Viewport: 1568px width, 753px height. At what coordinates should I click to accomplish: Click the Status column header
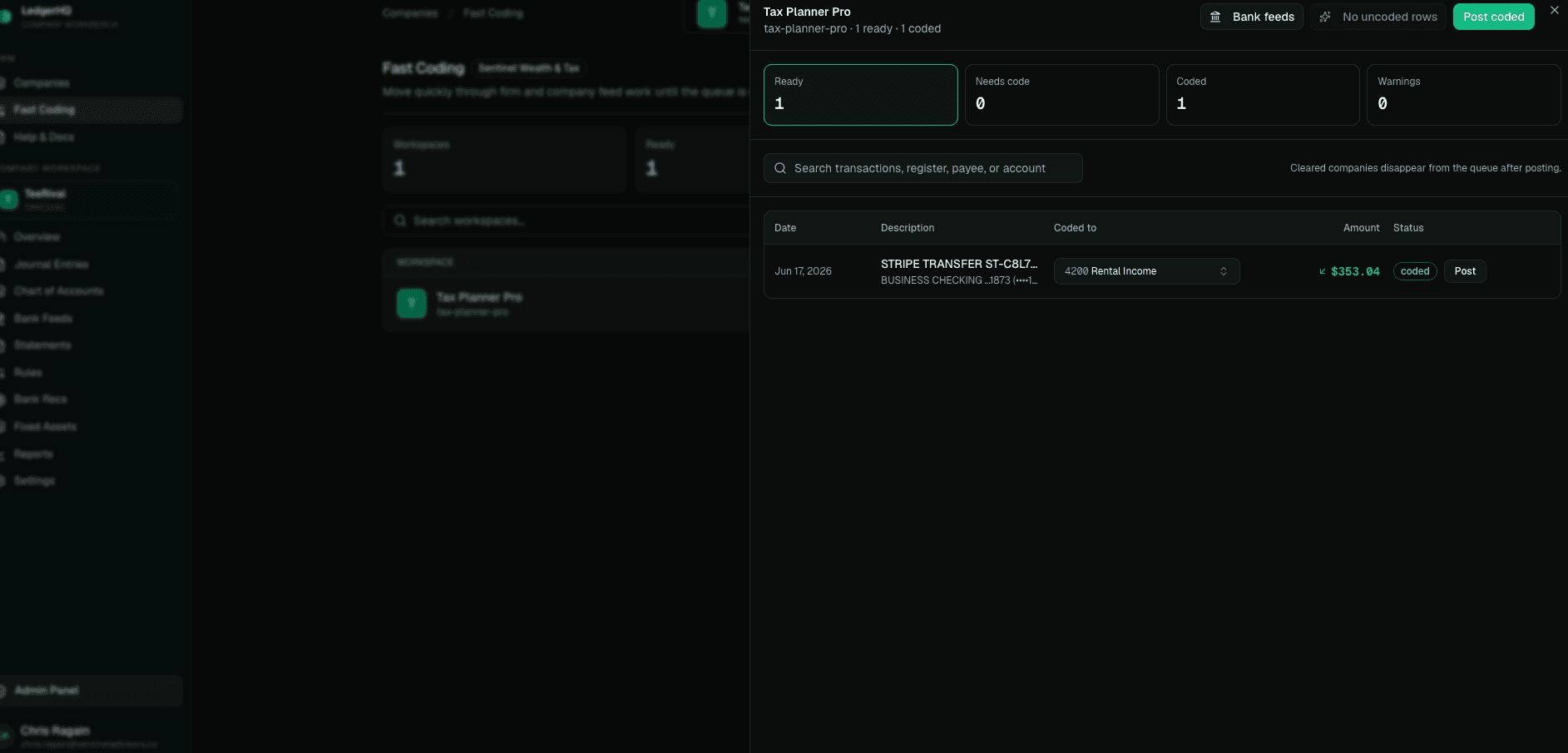coord(1408,228)
